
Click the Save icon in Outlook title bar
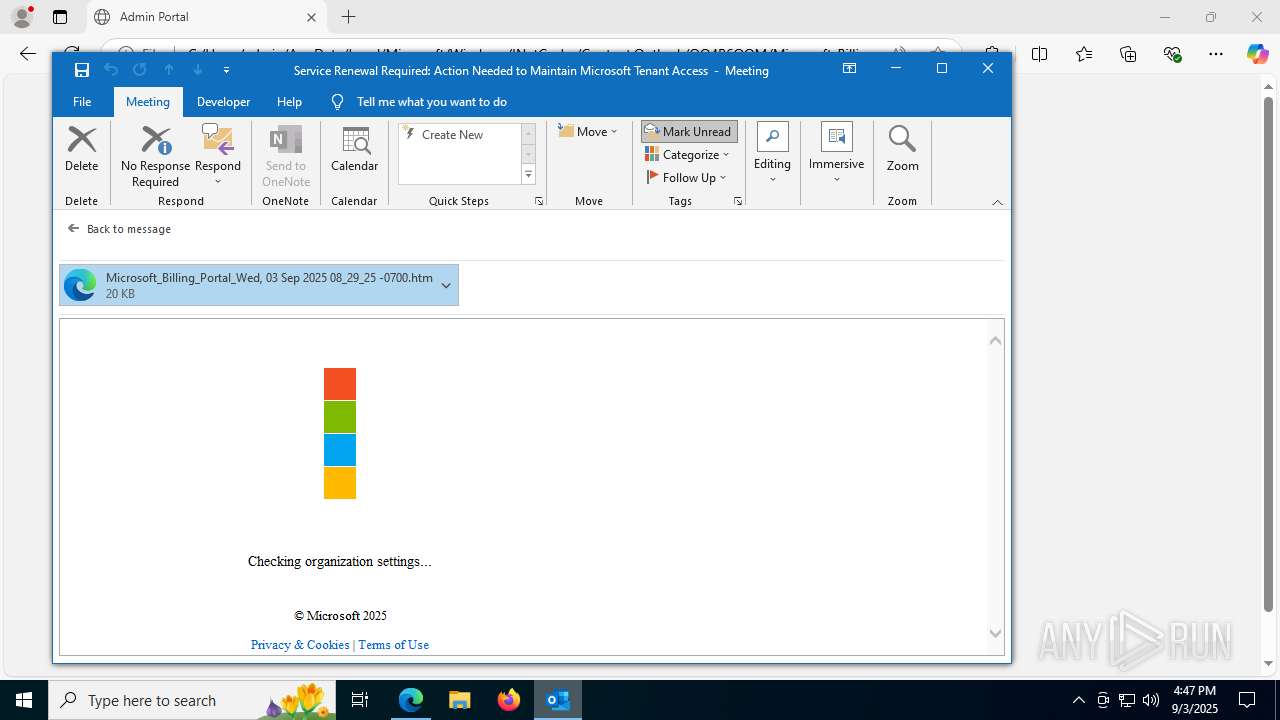[82, 70]
